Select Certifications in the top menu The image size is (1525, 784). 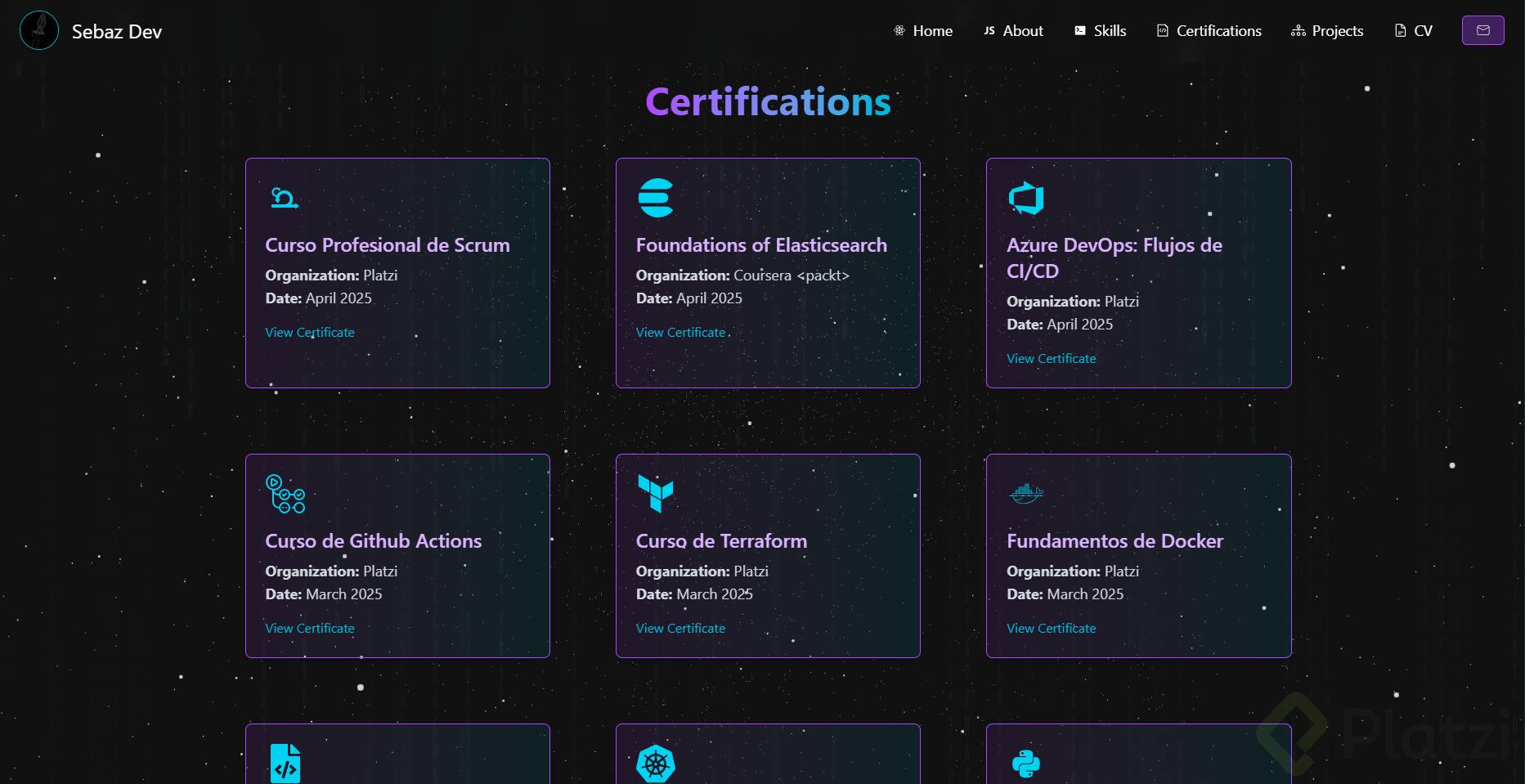coord(1209,31)
